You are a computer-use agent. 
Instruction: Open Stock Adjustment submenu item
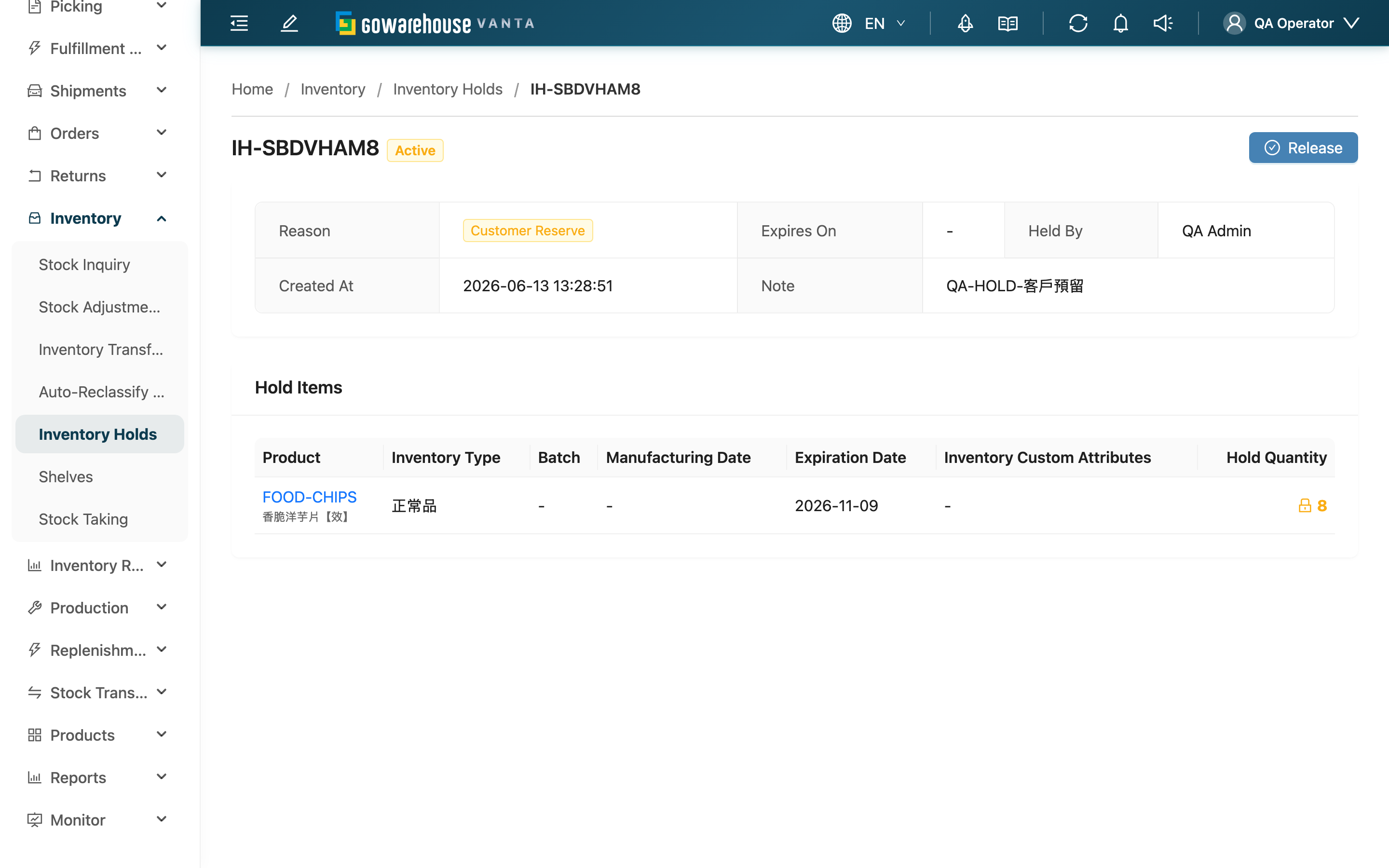click(100, 307)
